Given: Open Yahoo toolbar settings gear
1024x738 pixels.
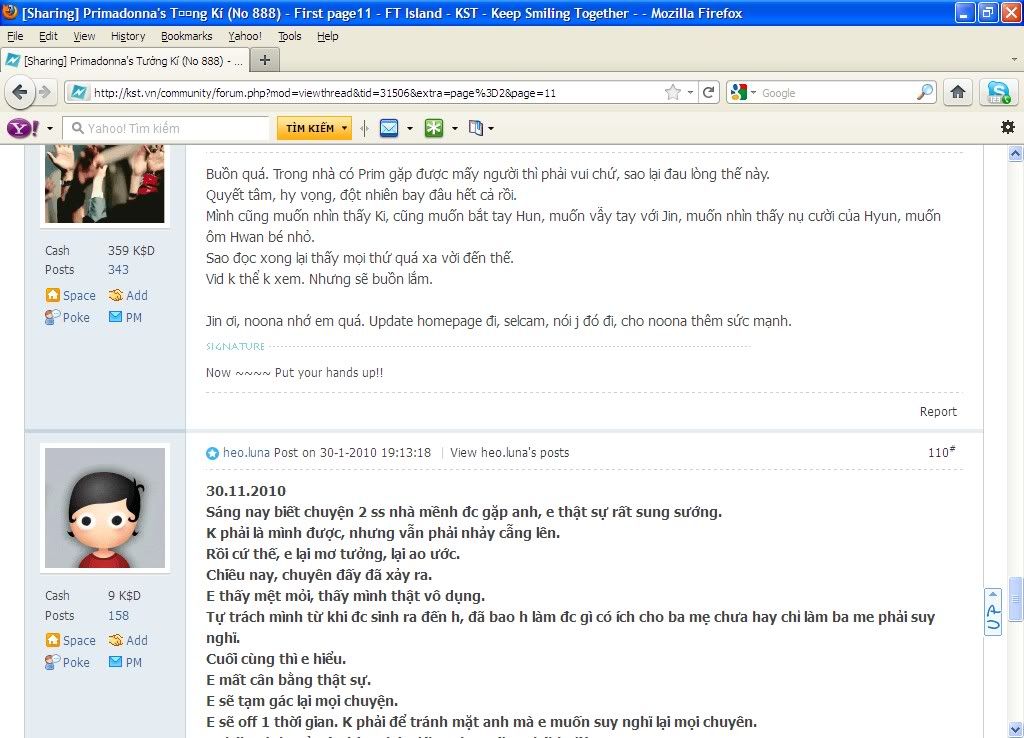Looking at the screenshot, I should (1008, 127).
